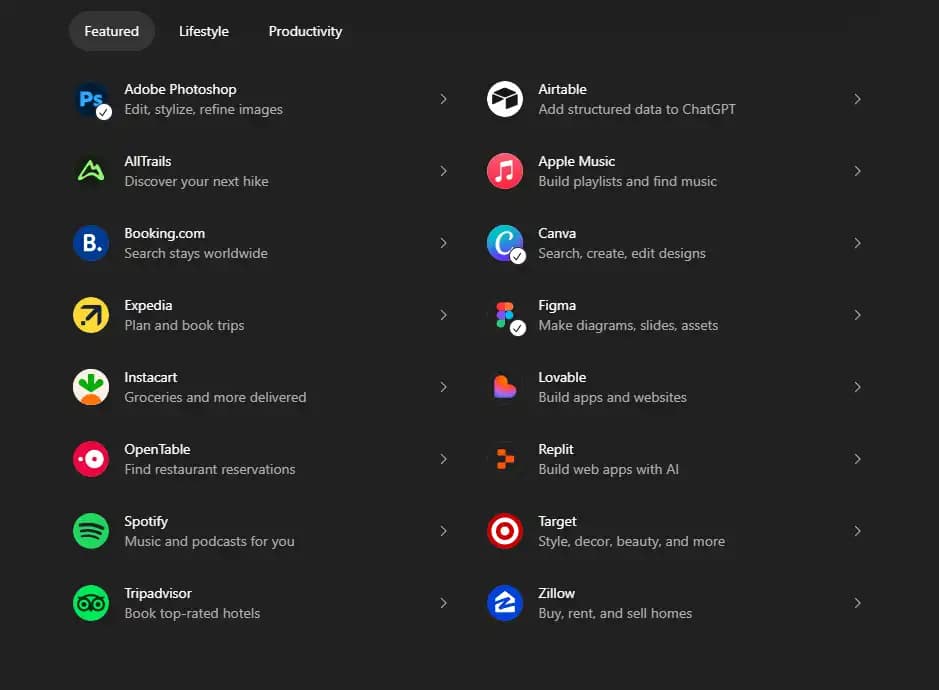Click 'Buy, rent, and sell homes' text
The height and width of the screenshot is (690, 939).
coord(615,613)
